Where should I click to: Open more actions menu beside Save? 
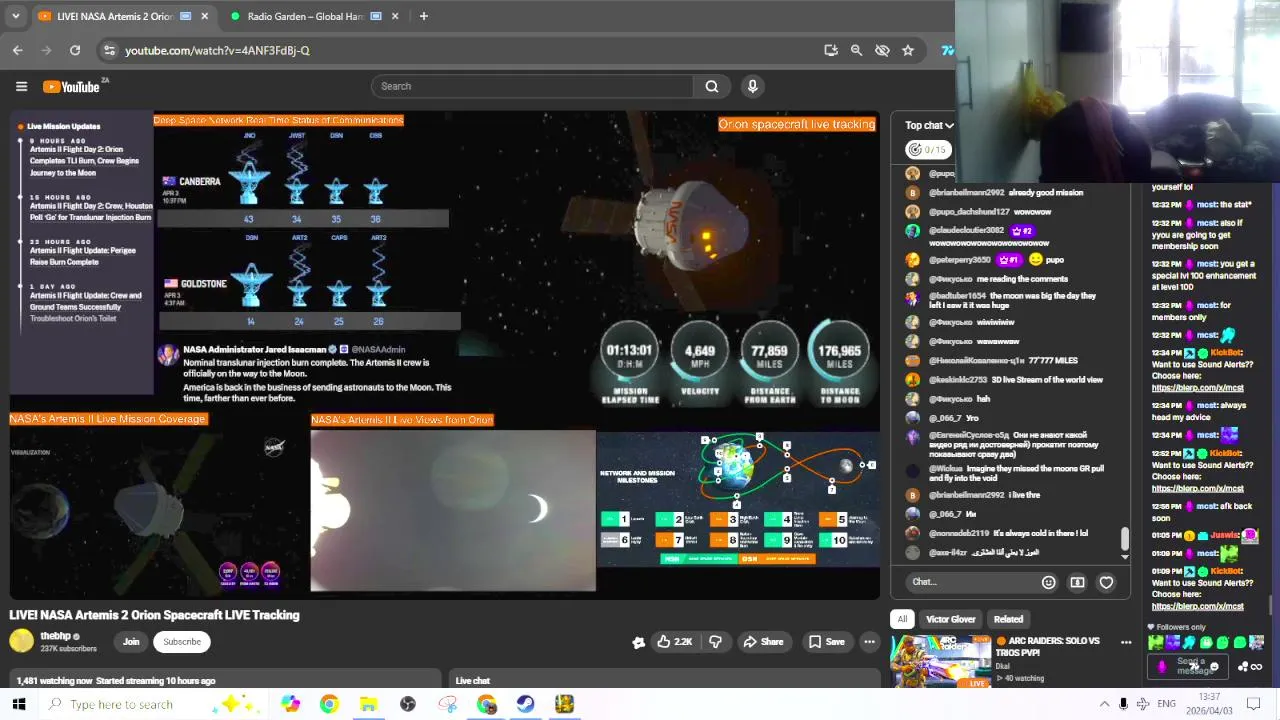click(x=870, y=642)
